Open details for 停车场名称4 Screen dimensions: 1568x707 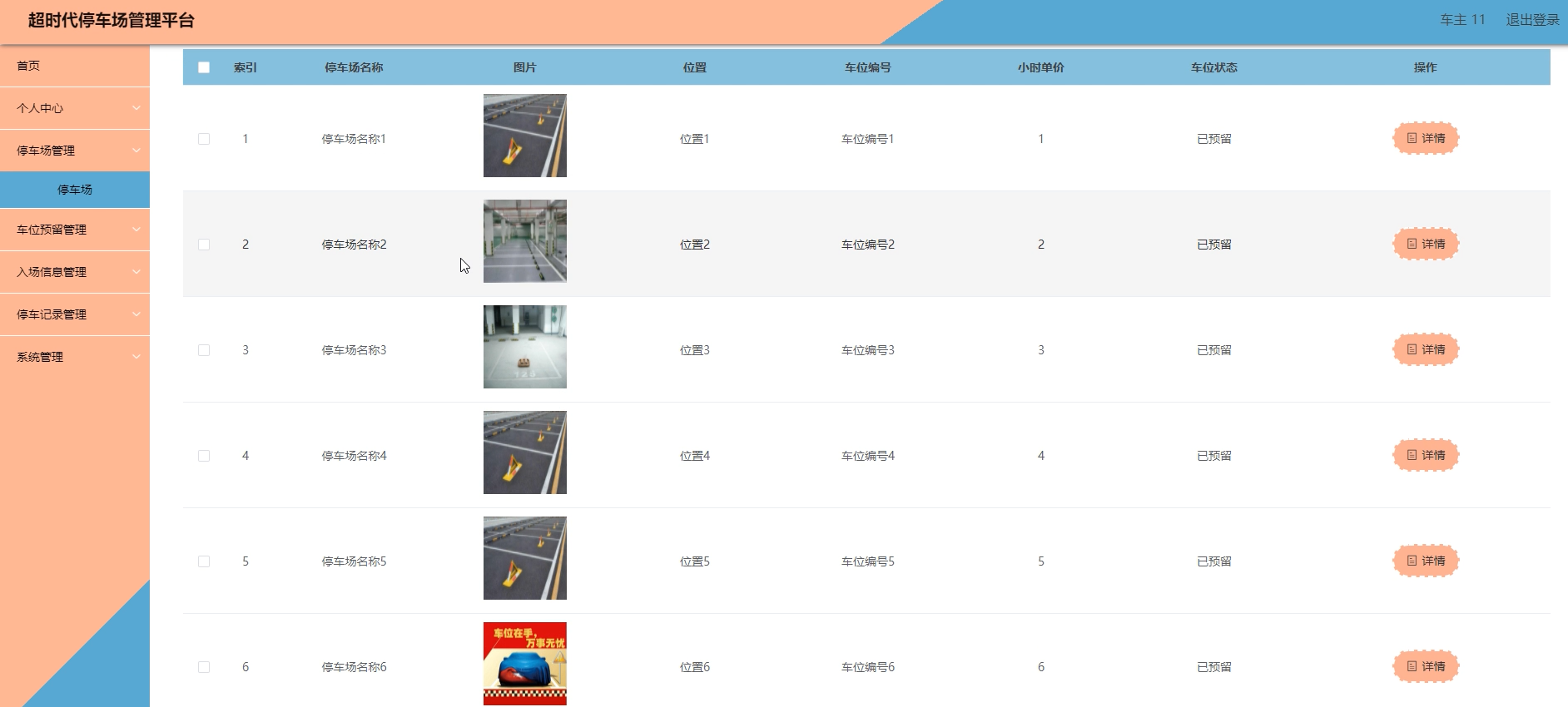click(1426, 455)
